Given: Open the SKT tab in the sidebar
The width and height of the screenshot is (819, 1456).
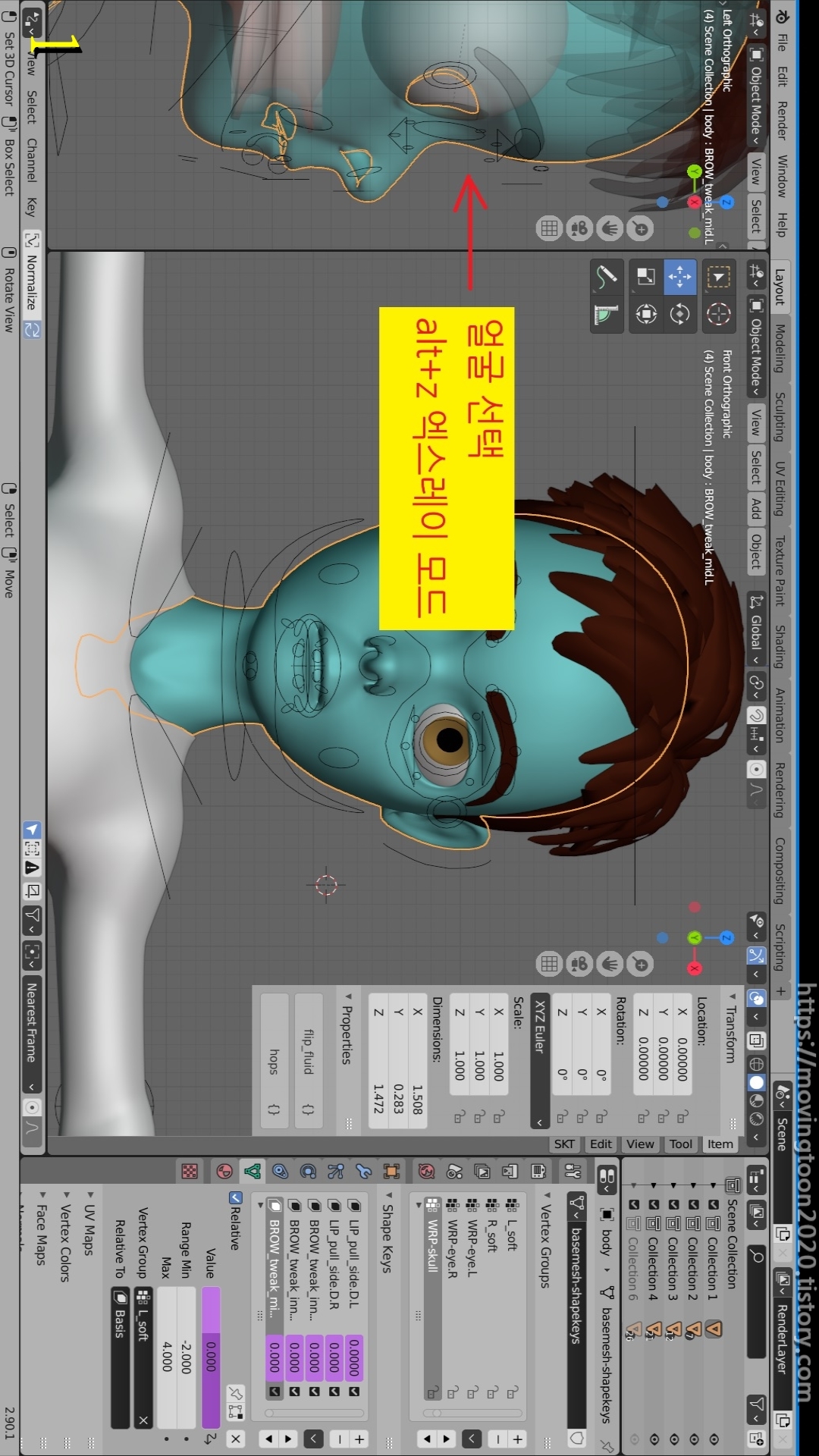Looking at the screenshot, I should pyautogui.click(x=564, y=1144).
